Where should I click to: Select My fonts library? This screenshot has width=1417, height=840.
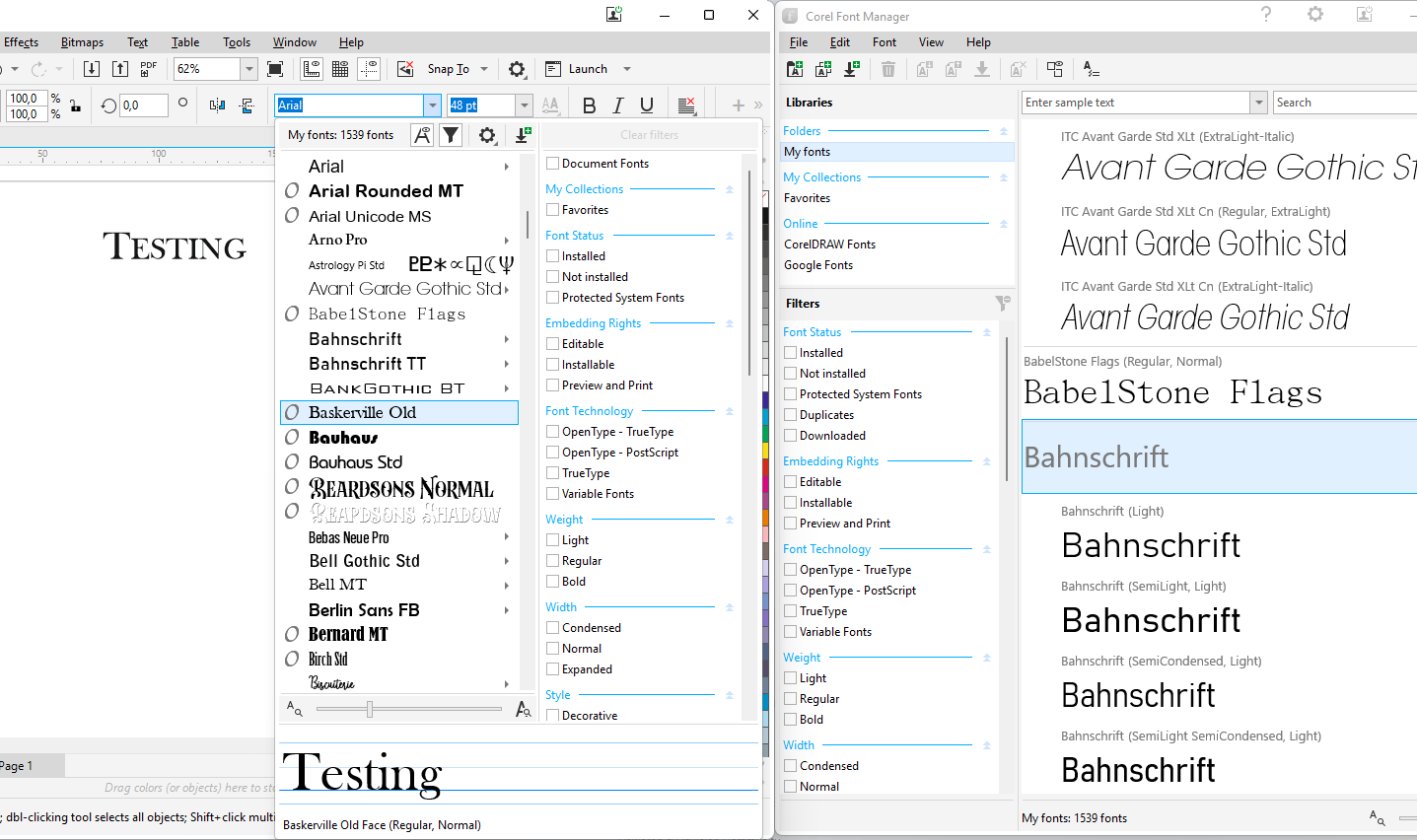[x=896, y=152]
